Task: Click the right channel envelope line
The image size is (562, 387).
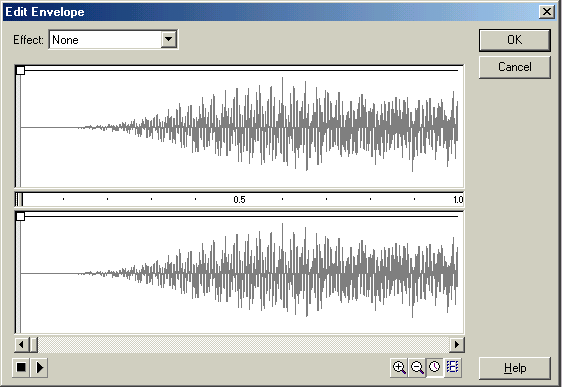Action: click(241, 216)
